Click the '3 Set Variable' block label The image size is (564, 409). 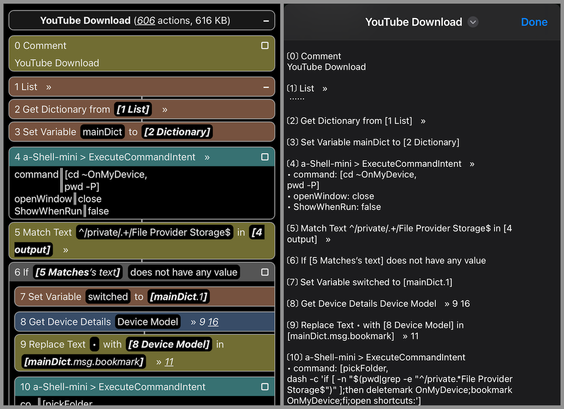point(45,132)
